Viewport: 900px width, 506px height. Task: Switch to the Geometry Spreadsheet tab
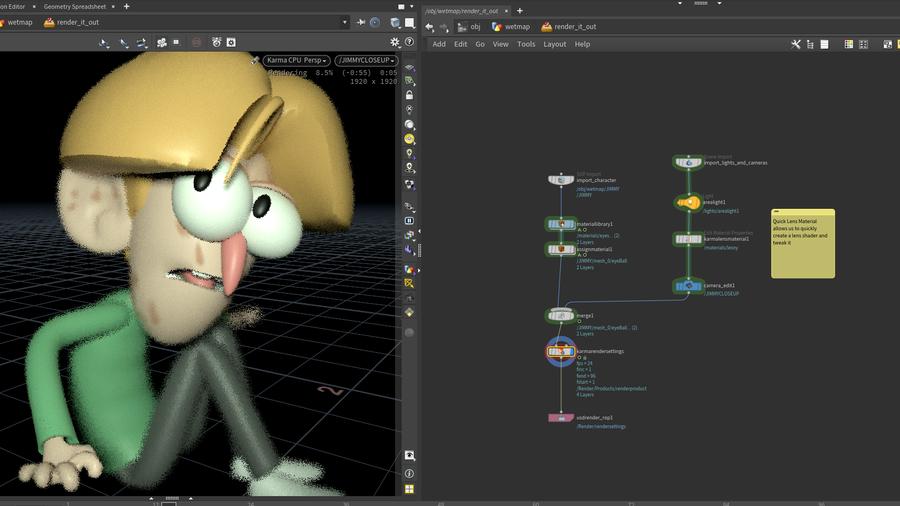click(75, 6)
